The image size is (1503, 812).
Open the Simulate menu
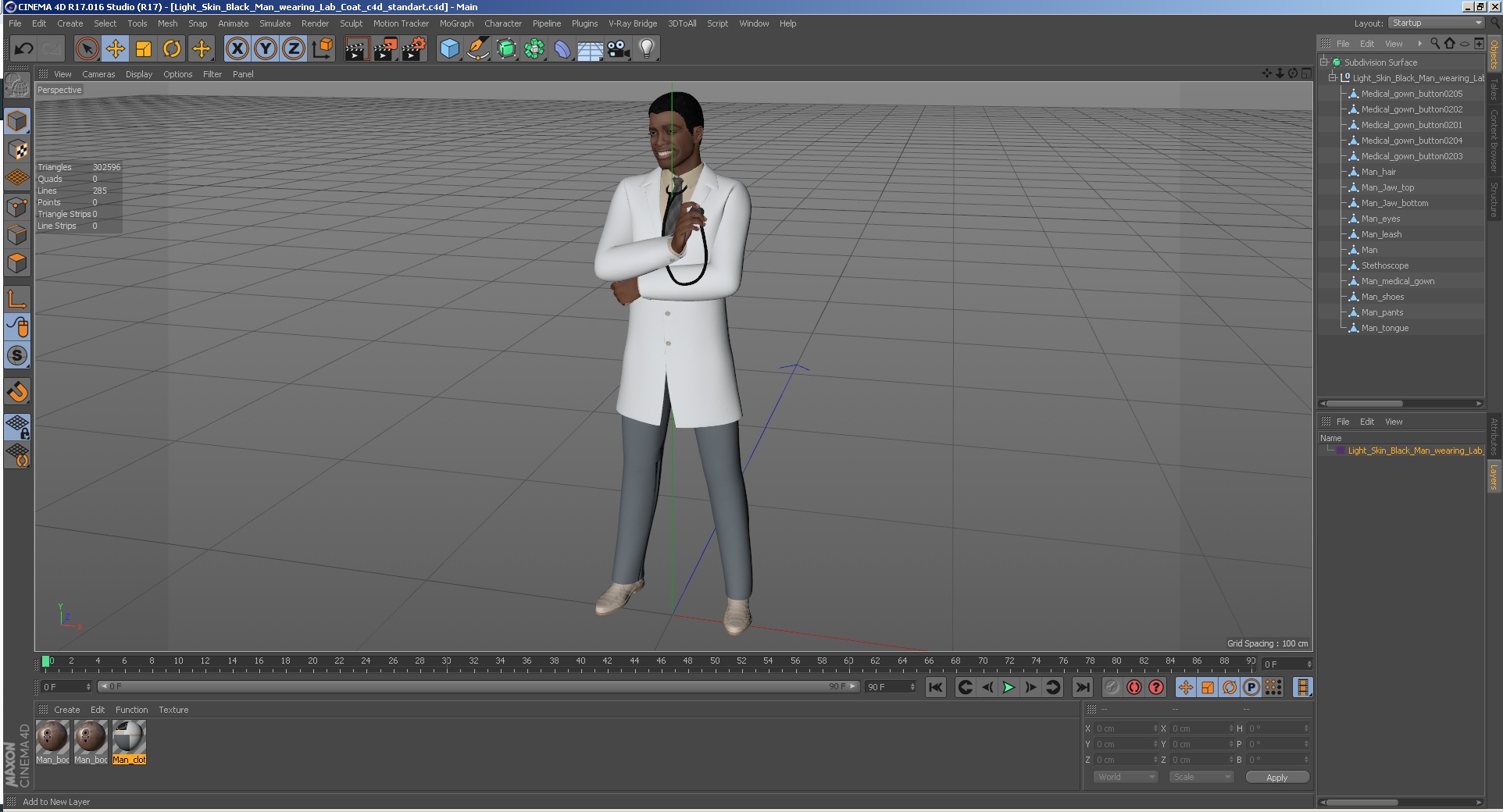(x=275, y=23)
